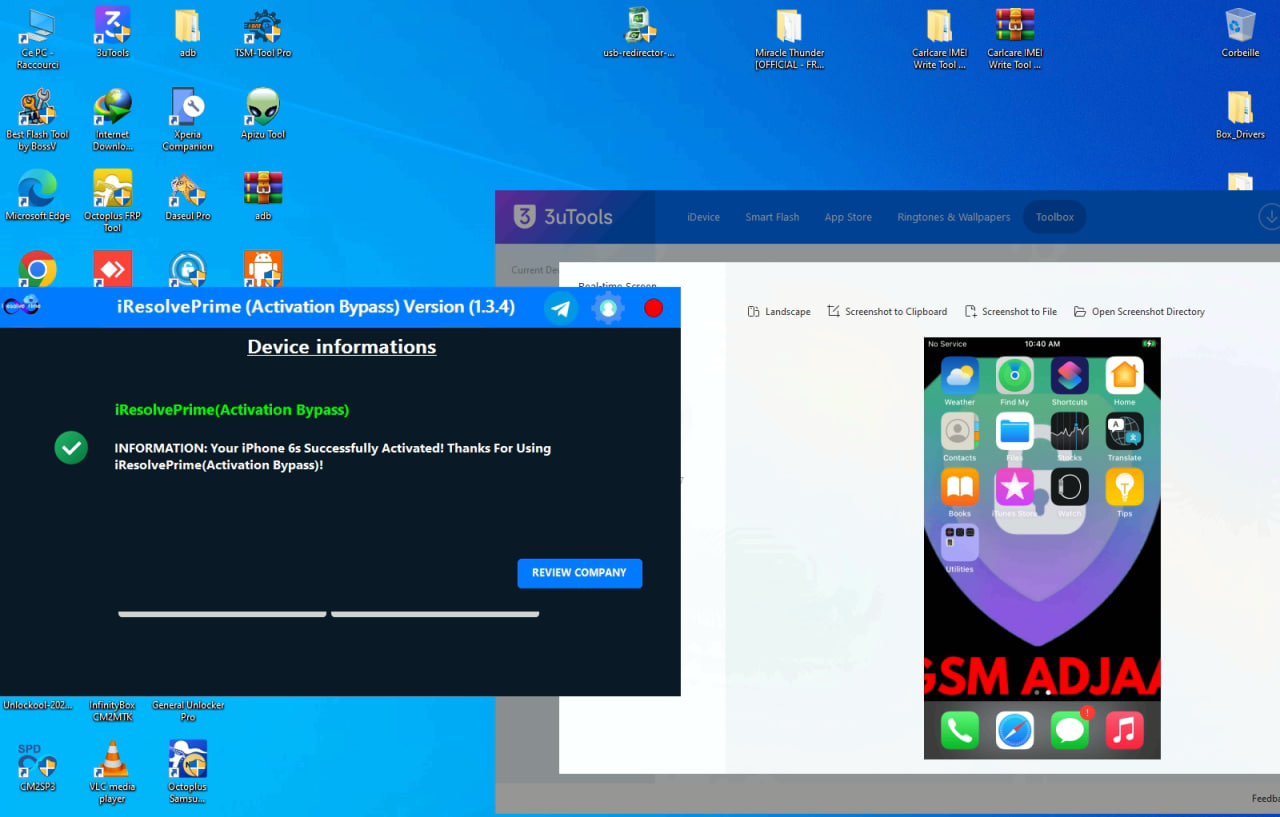The height and width of the screenshot is (817, 1280).
Task: Click the red circle button in iResolvePrime
Action: pyautogui.click(x=654, y=308)
